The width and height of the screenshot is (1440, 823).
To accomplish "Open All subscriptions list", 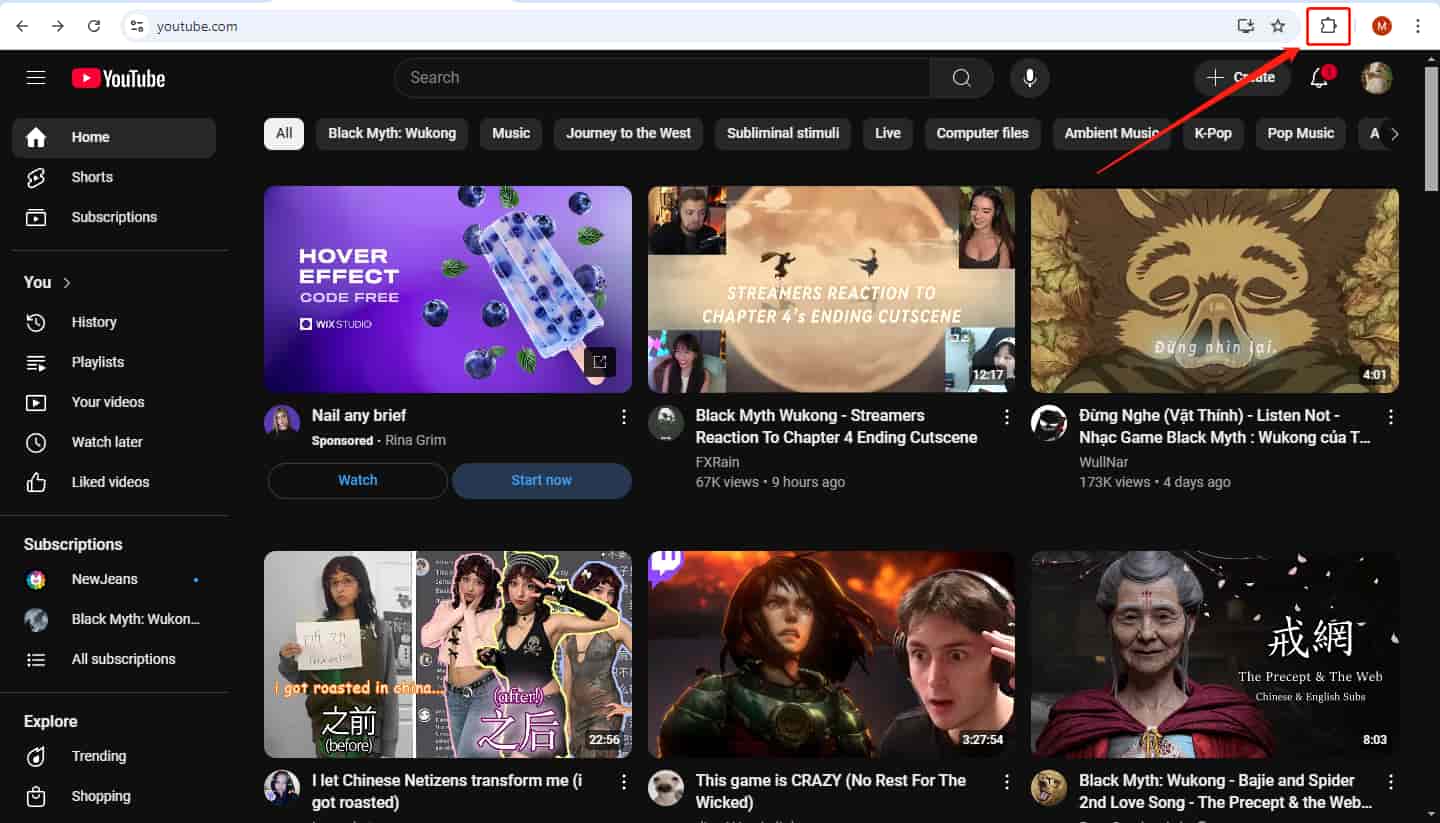I will [114, 659].
